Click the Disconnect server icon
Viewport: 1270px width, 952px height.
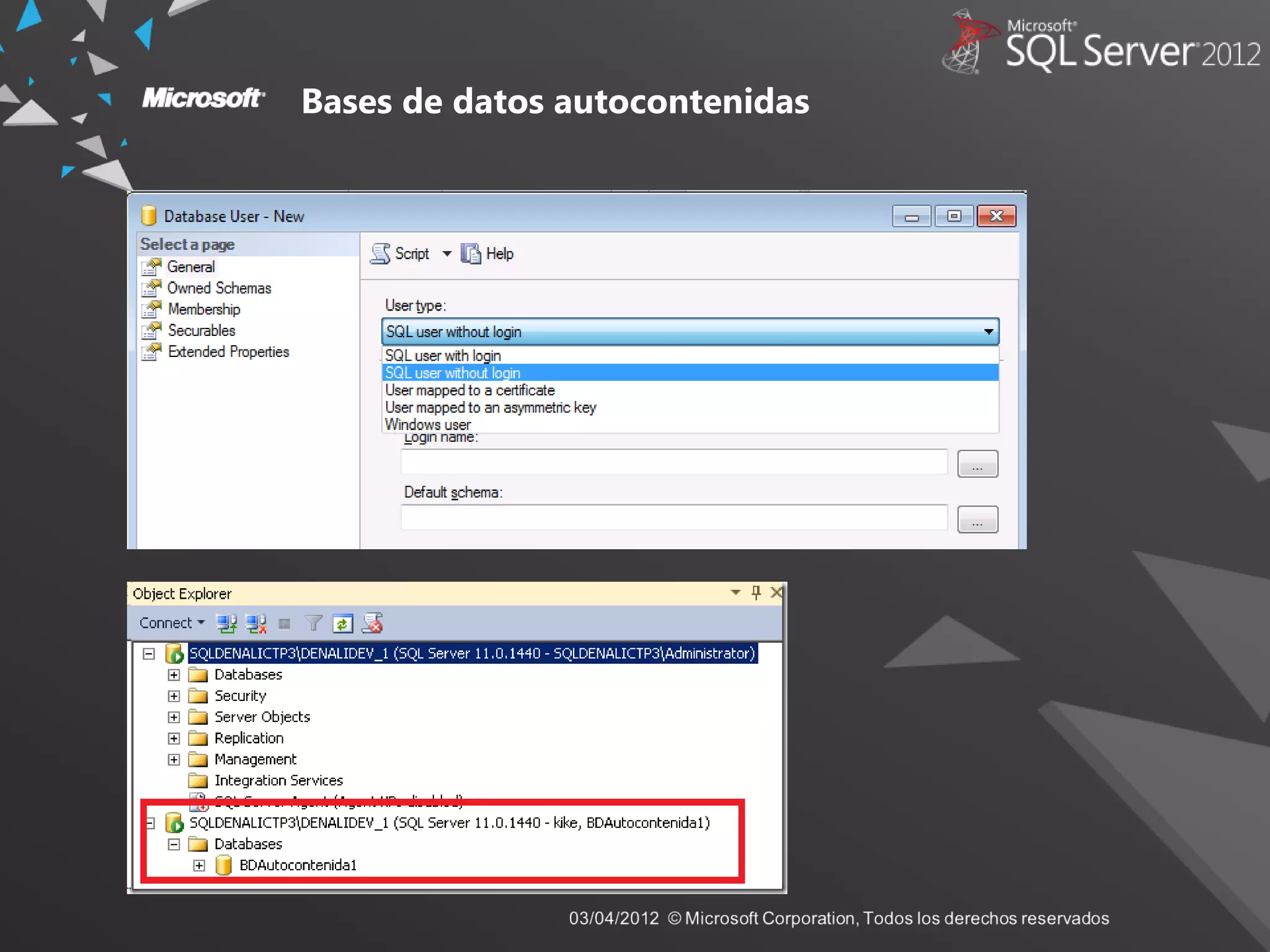pyautogui.click(x=255, y=624)
